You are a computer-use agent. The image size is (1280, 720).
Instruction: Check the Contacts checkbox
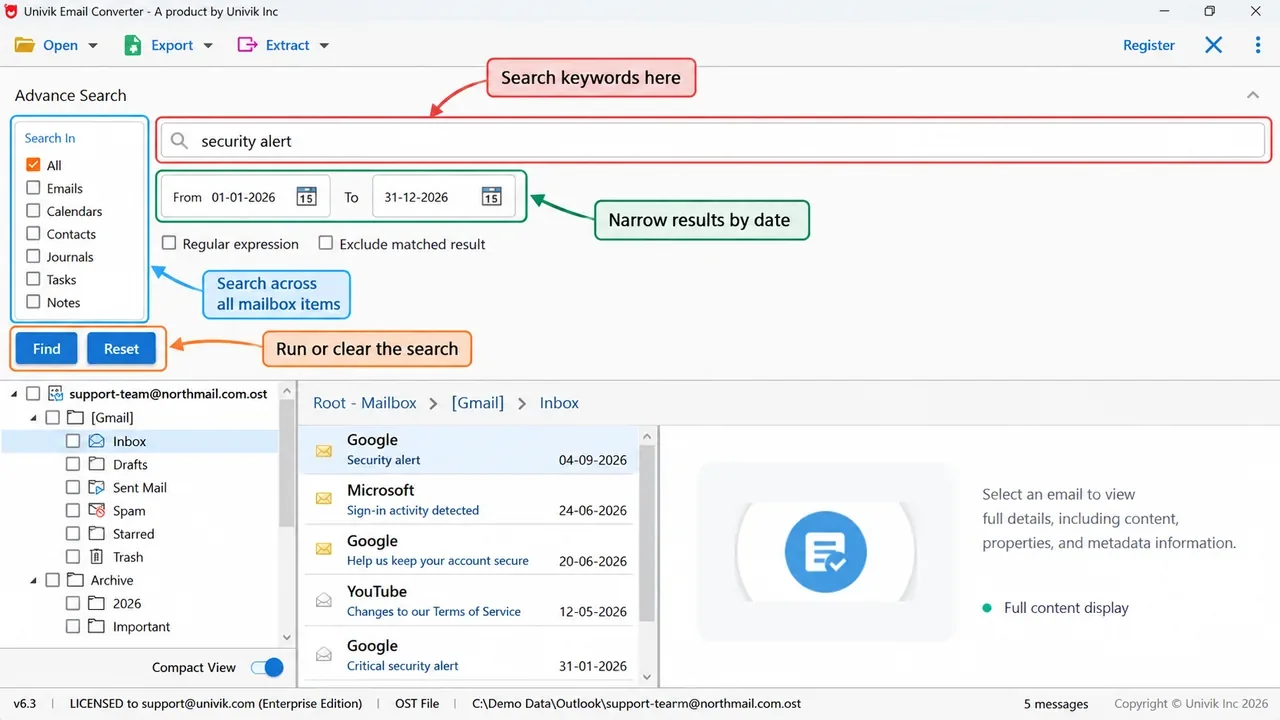pos(33,234)
